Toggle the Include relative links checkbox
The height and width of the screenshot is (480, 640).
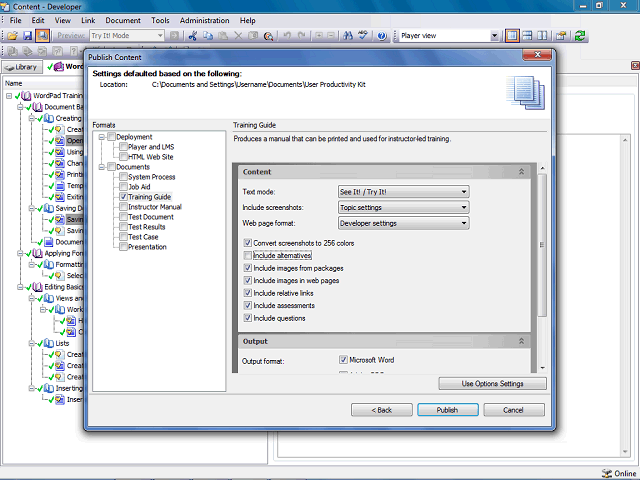[247, 293]
